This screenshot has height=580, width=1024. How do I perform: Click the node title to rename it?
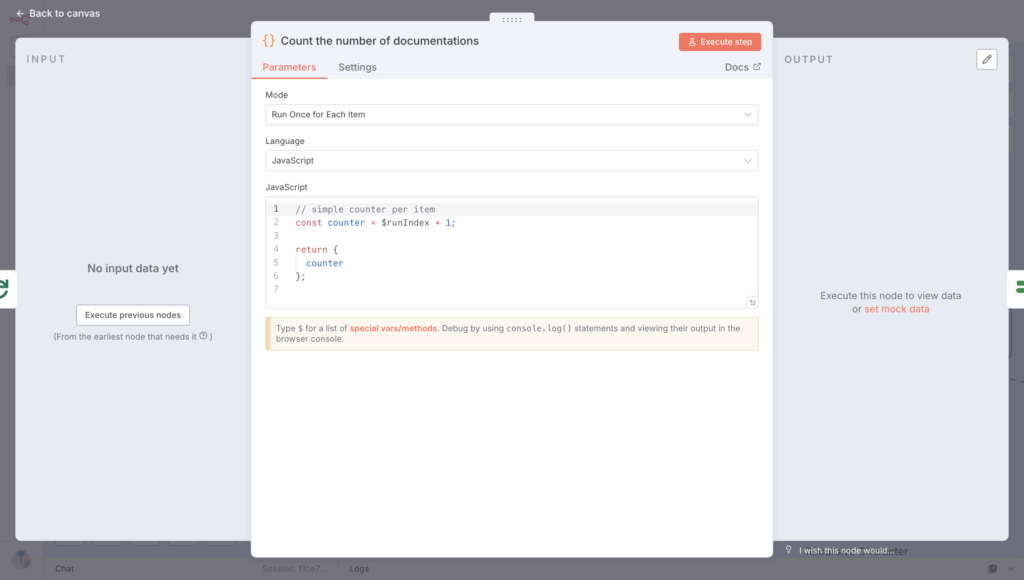(379, 41)
